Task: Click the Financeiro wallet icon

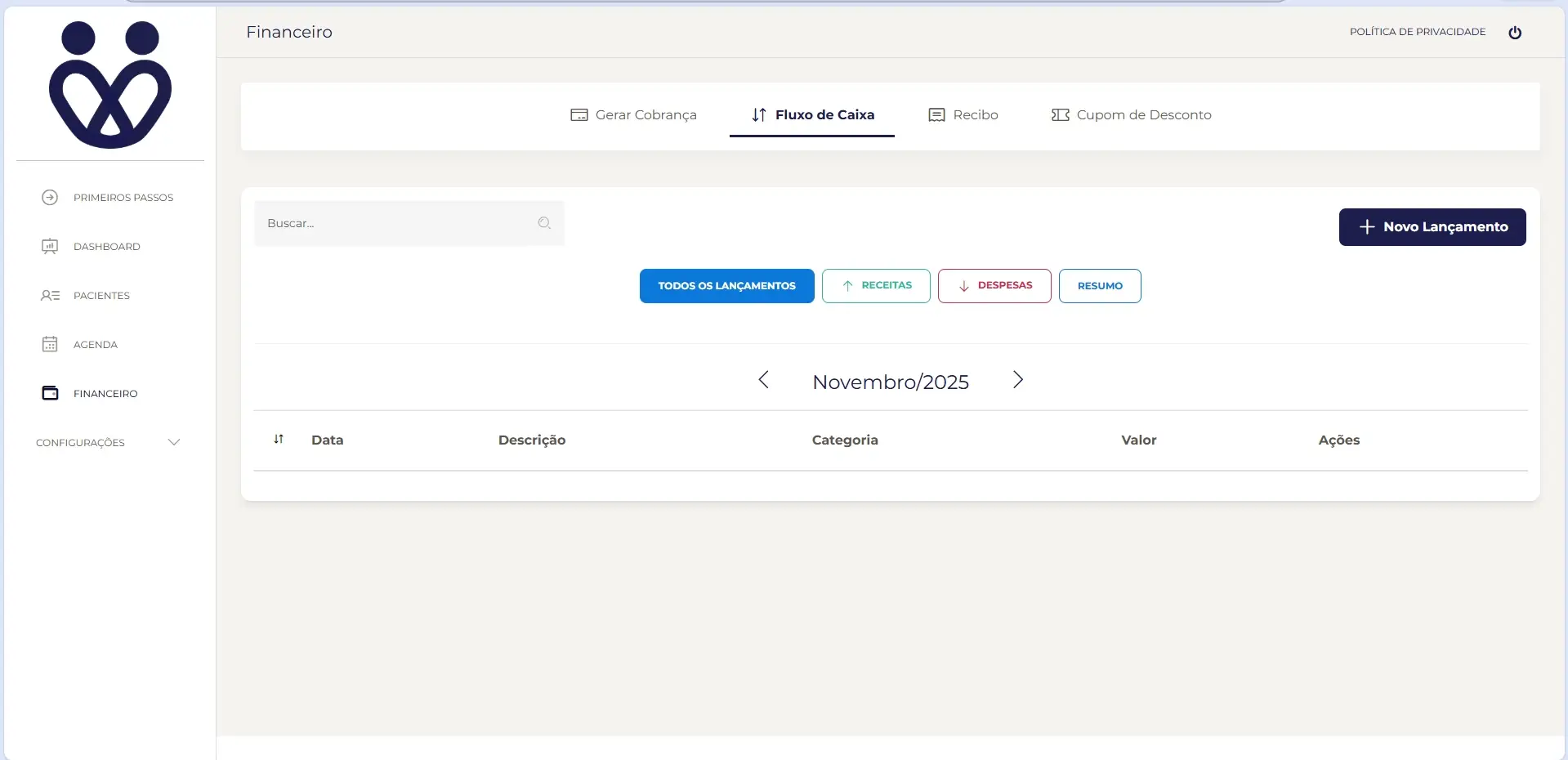Action: click(x=50, y=394)
